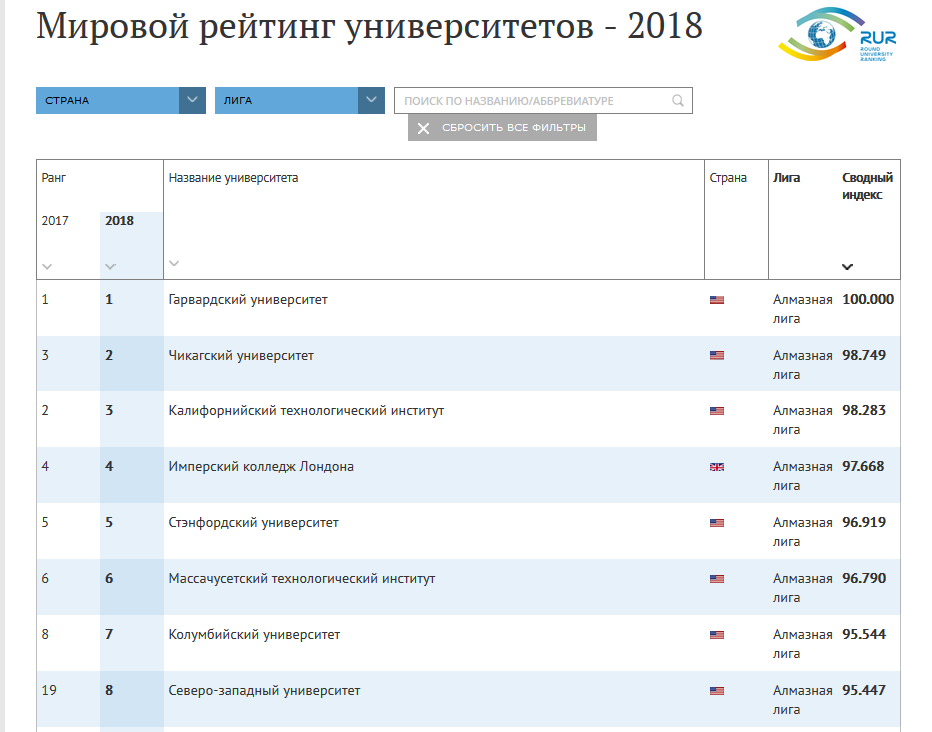Click the index value 100.000
Viewport: 932px width, 732px height.
point(868,299)
